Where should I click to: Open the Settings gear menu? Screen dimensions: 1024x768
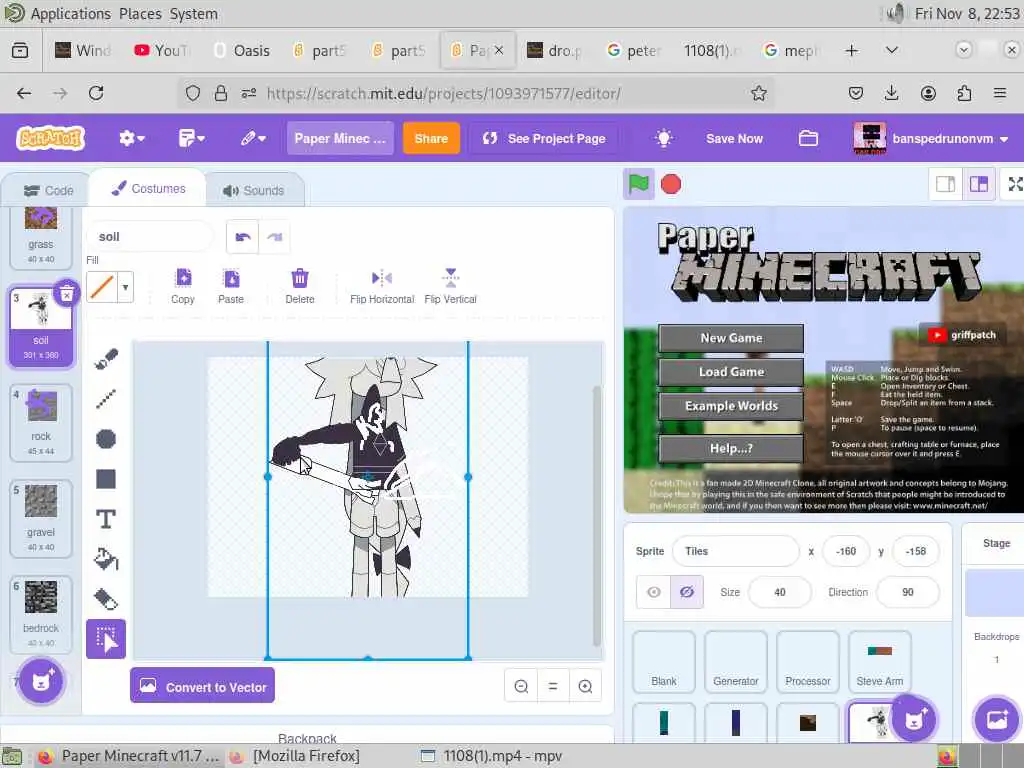(132, 138)
